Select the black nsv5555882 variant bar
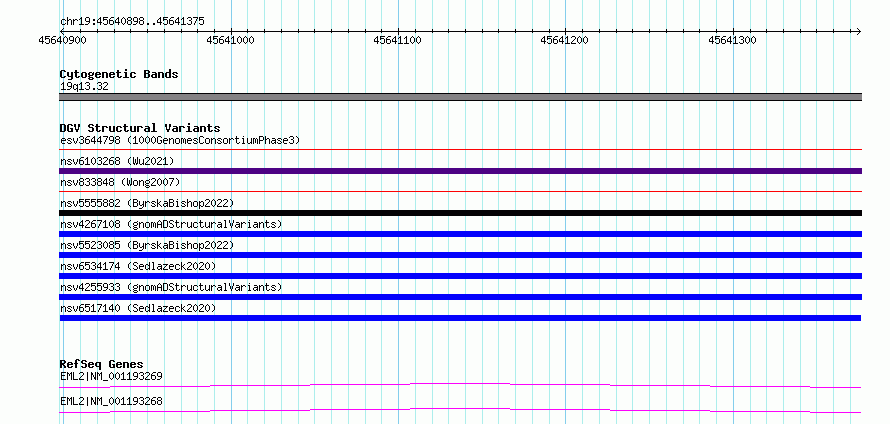This screenshot has height=424, width=890. pyautogui.click(x=460, y=213)
